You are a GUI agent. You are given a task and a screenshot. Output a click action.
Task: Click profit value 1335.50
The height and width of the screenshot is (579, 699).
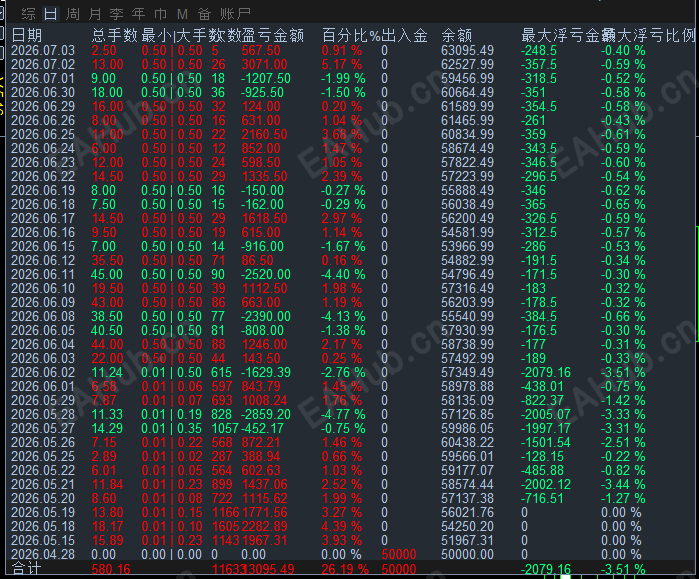[264, 177]
